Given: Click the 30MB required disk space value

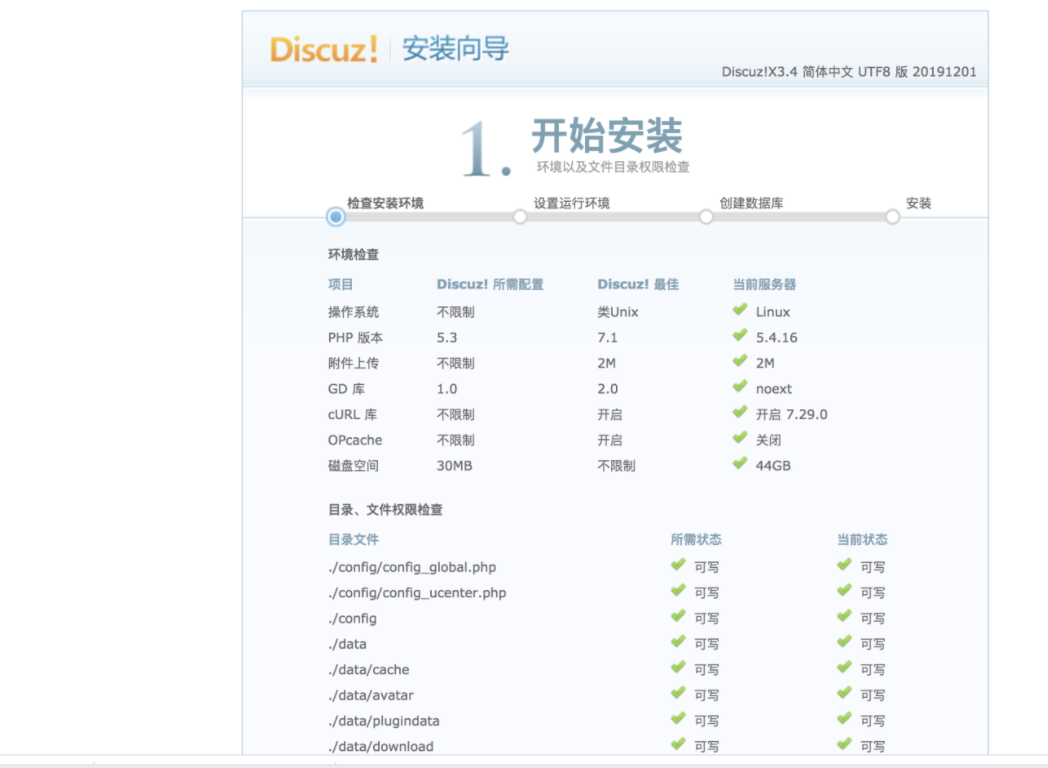Looking at the screenshot, I should (x=454, y=466).
